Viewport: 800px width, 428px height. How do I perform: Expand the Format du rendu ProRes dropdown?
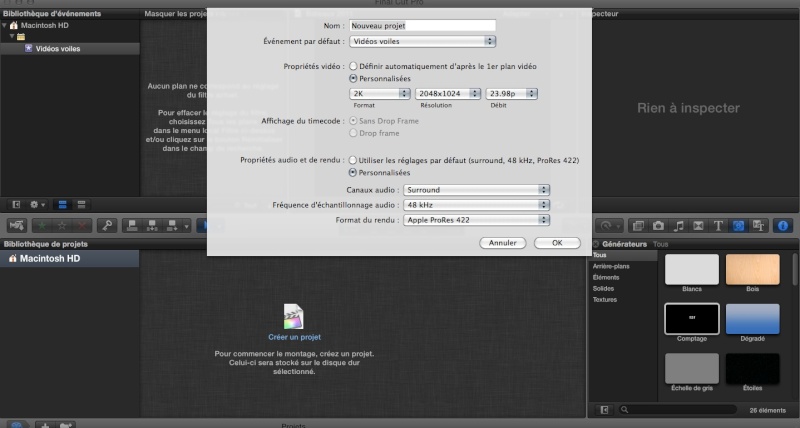[x=476, y=220]
